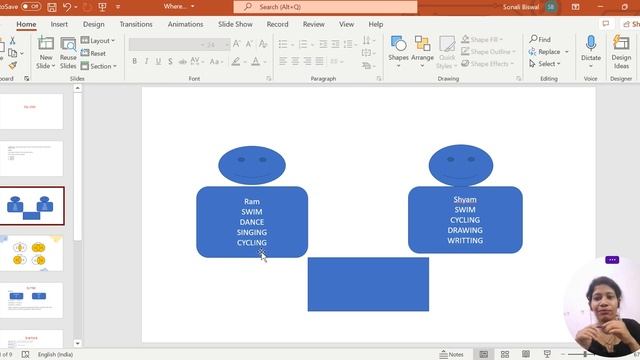Click the Find button
This screenshot has width=640, height=360.
[x=540, y=39]
